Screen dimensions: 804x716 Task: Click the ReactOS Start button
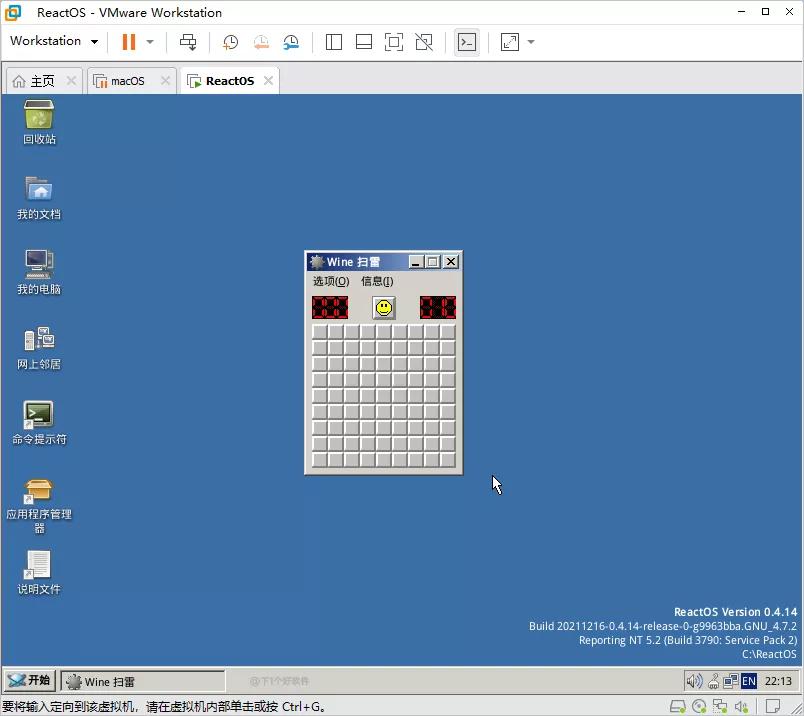coord(29,681)
